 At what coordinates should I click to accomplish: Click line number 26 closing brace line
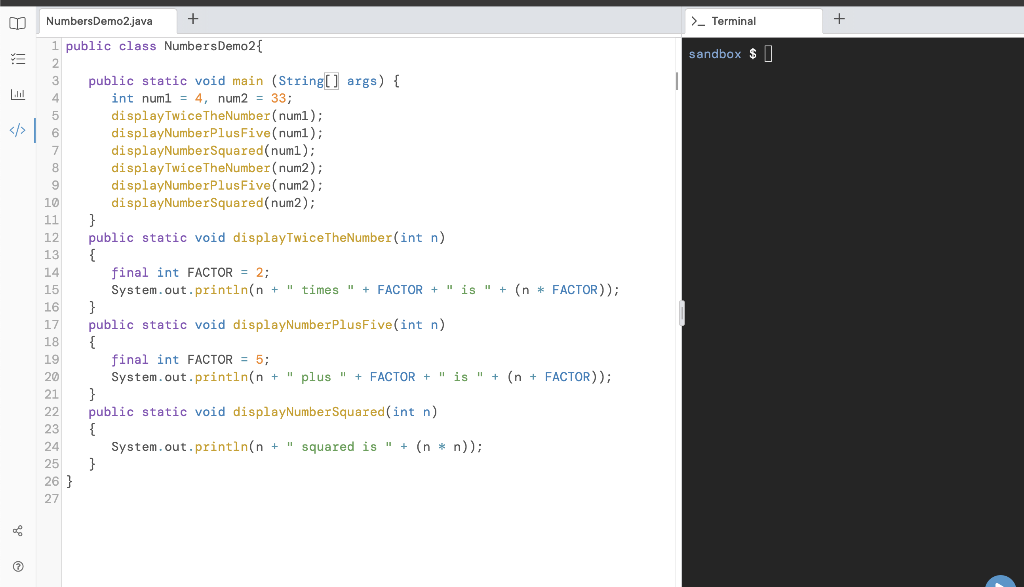[51, 481]
